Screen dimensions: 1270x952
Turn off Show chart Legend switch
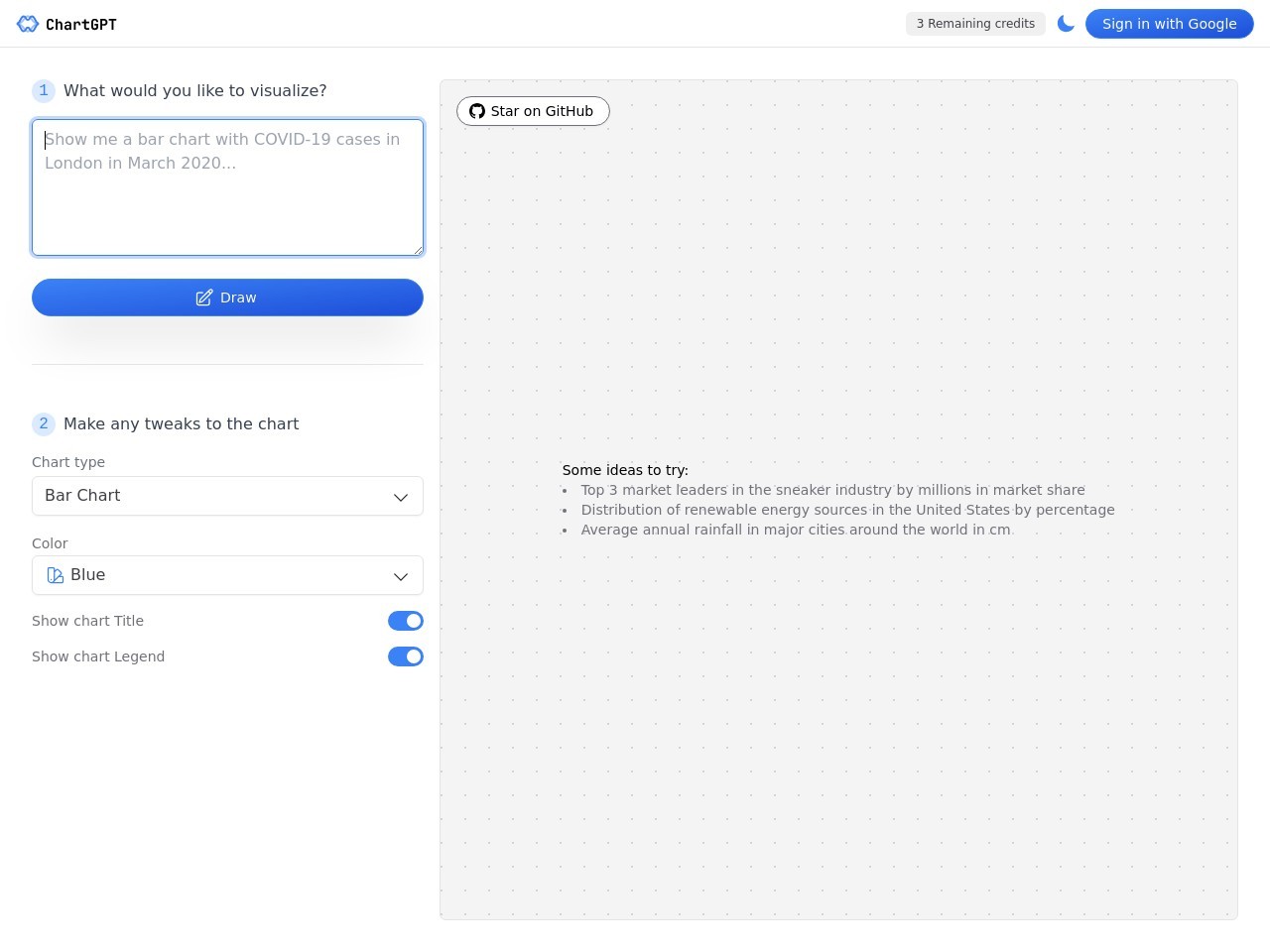405,656
